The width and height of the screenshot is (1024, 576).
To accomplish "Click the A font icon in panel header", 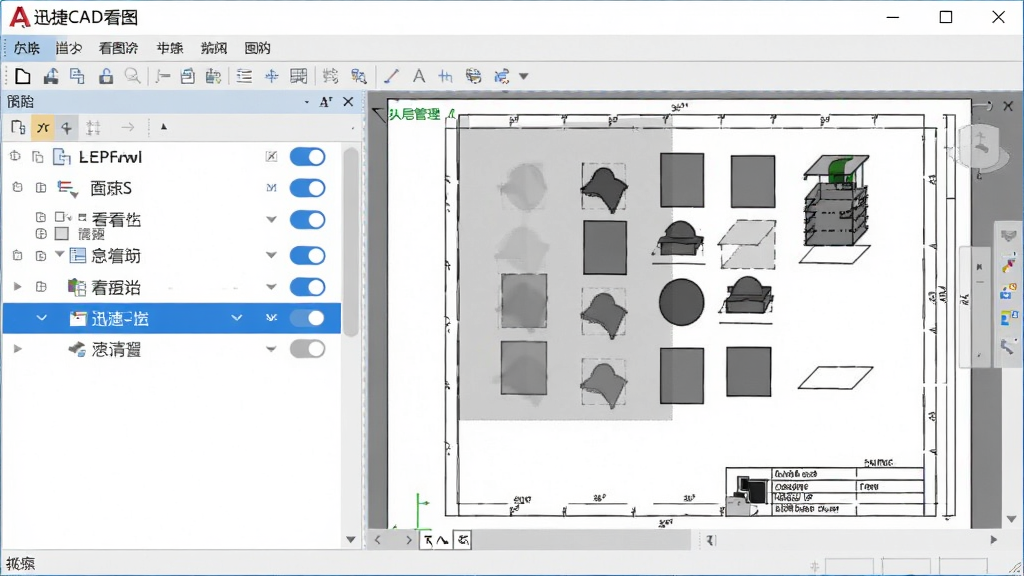I will (x=326, y=102).
